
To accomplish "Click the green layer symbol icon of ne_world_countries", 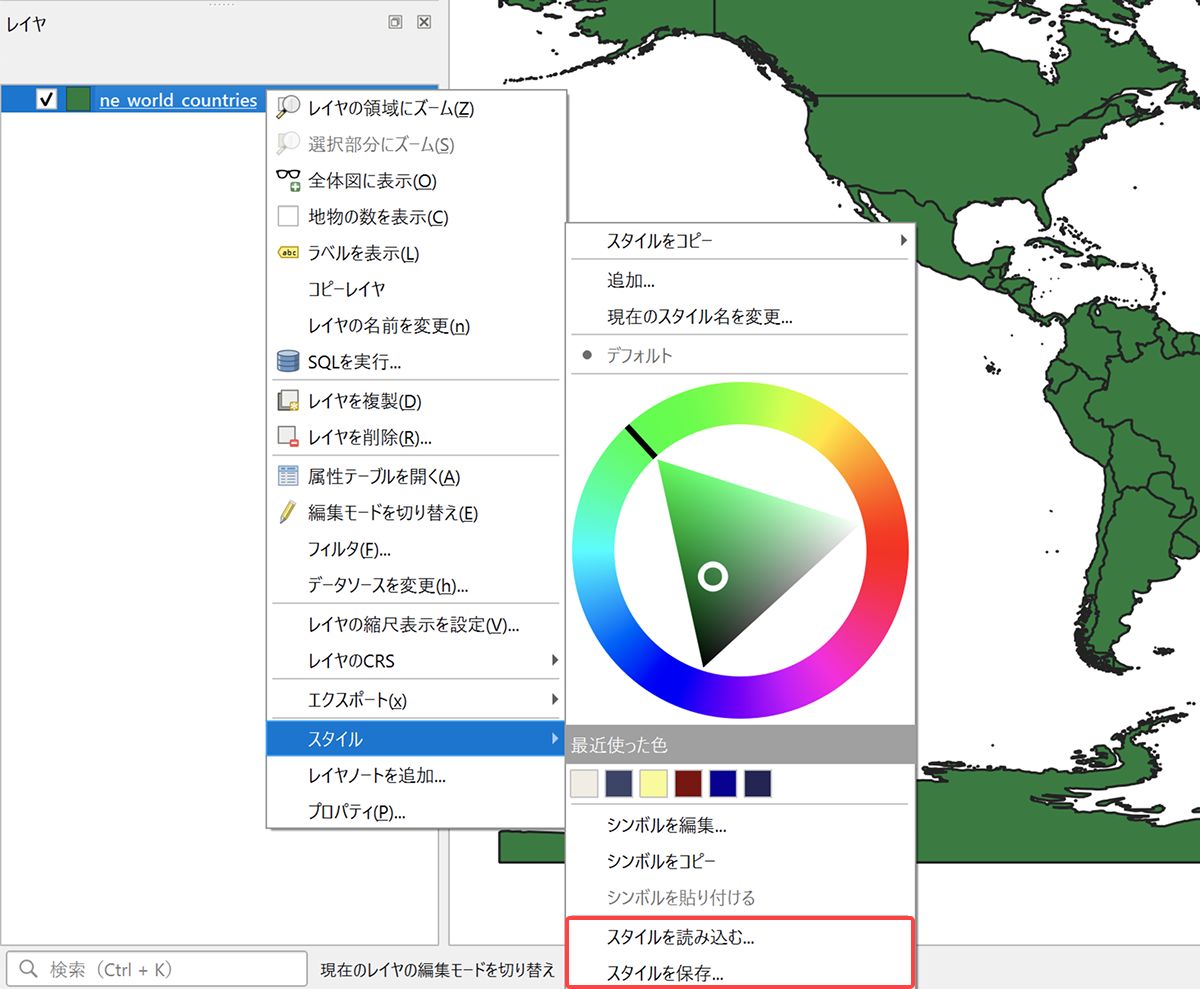I will click(78, 100).
